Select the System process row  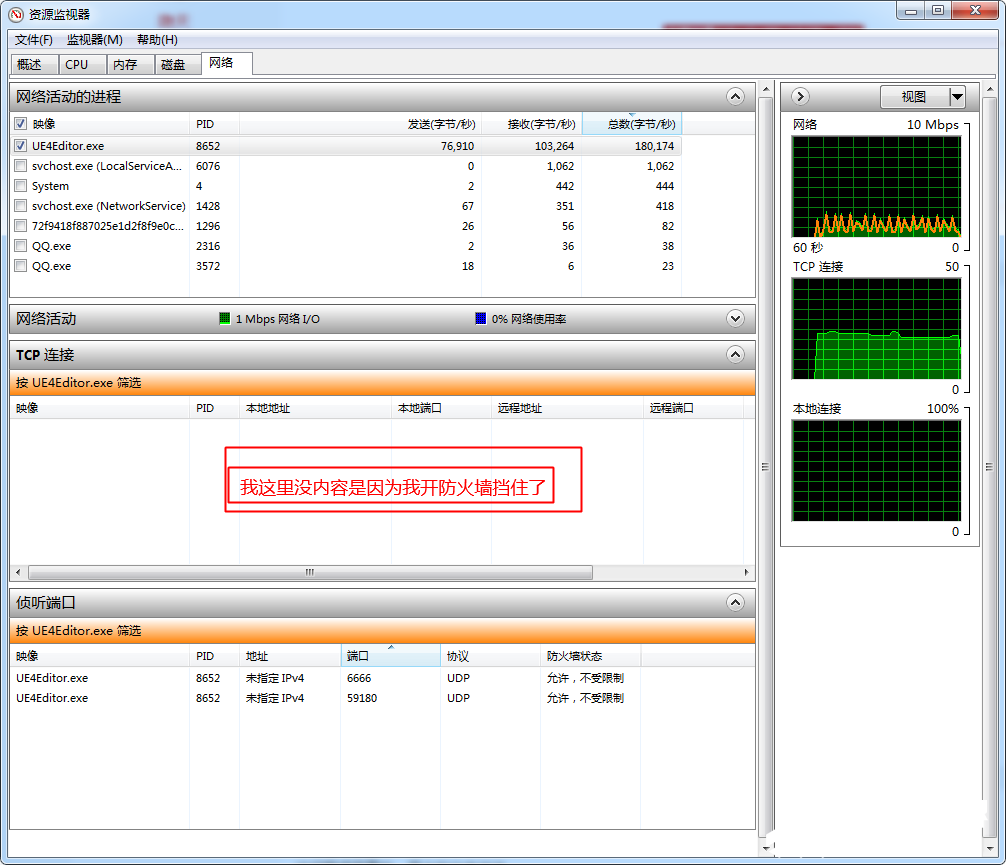click(x=346, y=185)
